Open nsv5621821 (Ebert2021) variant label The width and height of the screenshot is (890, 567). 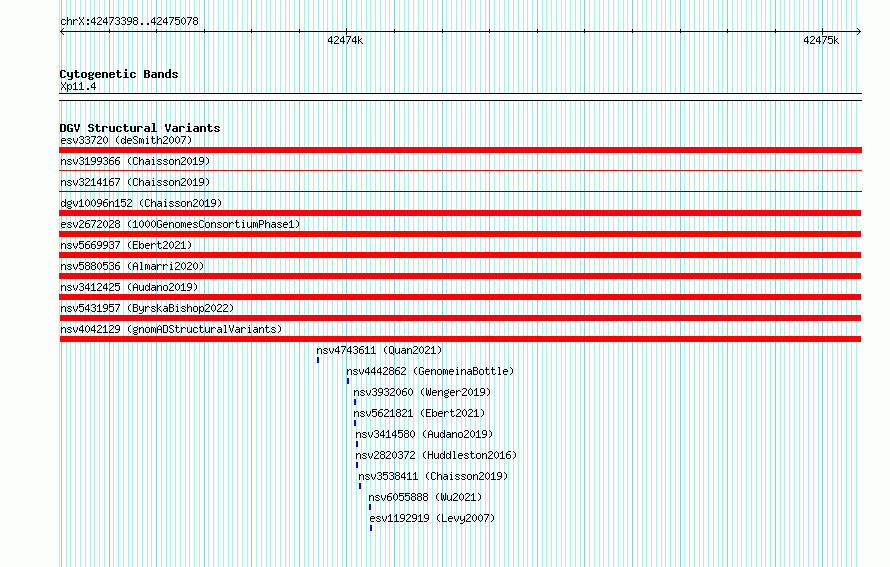point(419,413)
